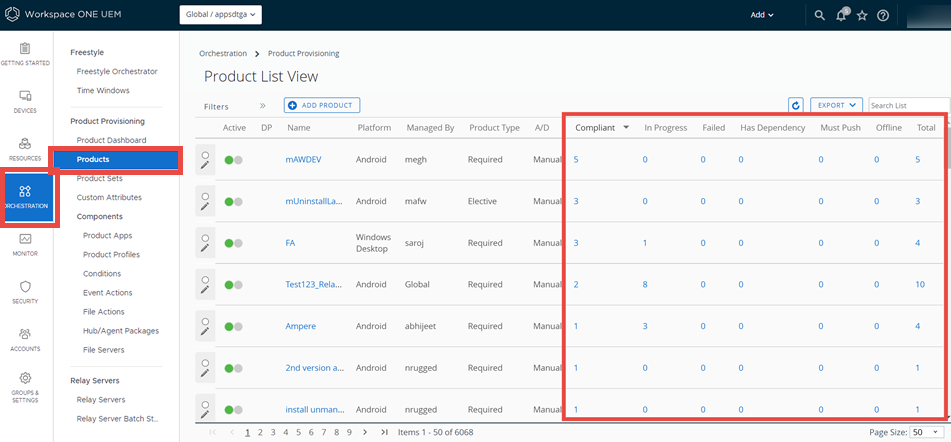The image size is (951, 442).
Task: Open Global / appsdtga organization group dropdown
Action: (x=221, y=15)
